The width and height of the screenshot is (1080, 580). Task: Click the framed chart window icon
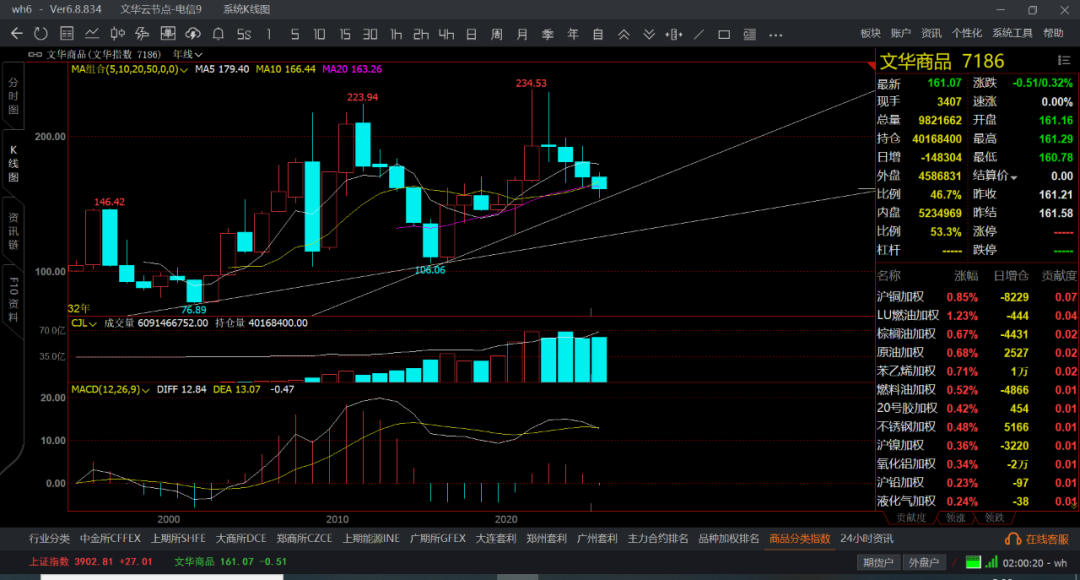(168, 34)
